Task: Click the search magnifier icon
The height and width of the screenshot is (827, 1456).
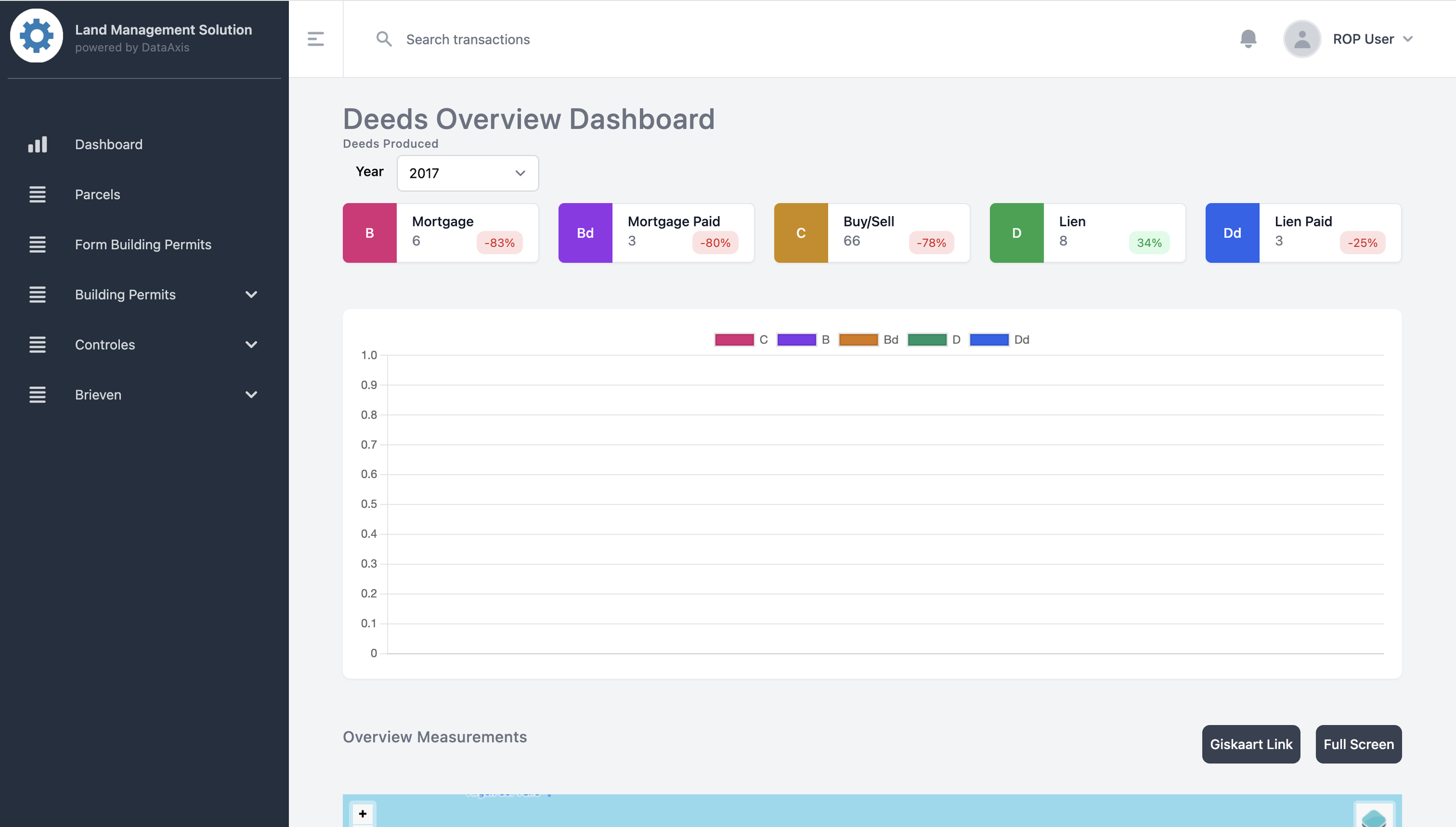Action: point(384,39)
